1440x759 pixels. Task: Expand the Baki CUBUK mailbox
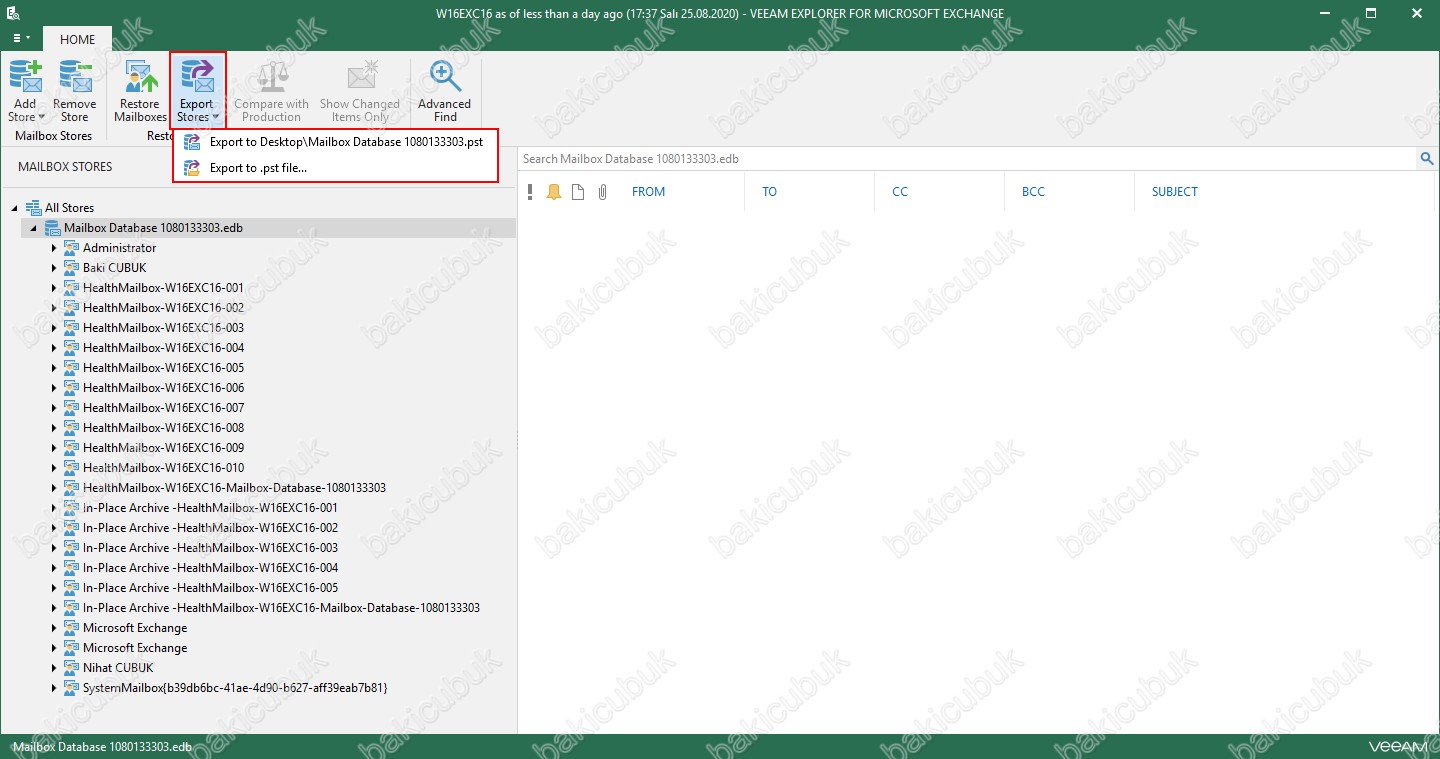(x=54, y=268)
